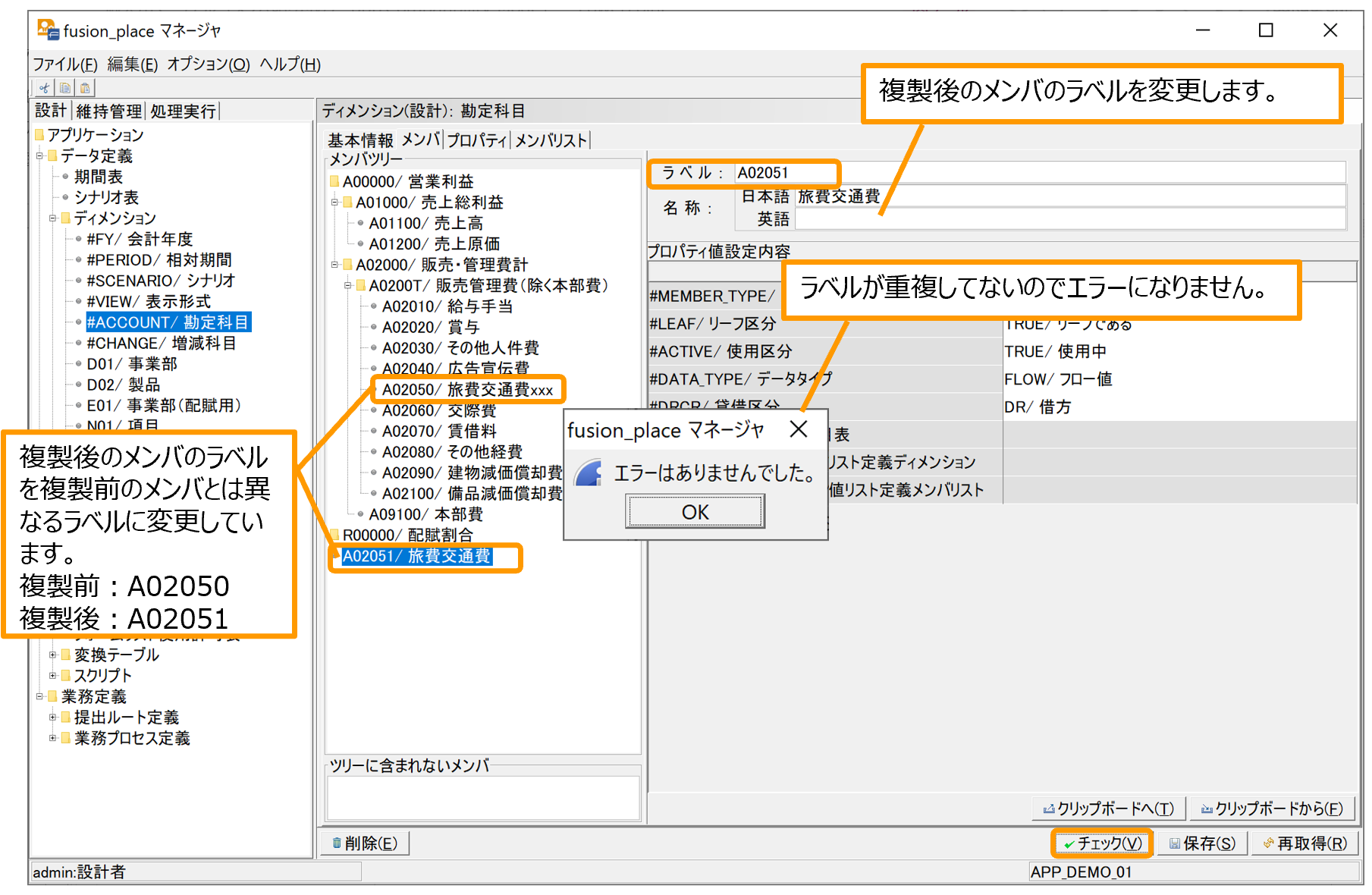Open the 編集(E) menu
The width and height of the screenshot is (1372, 895).
click(x=133, y=64)
